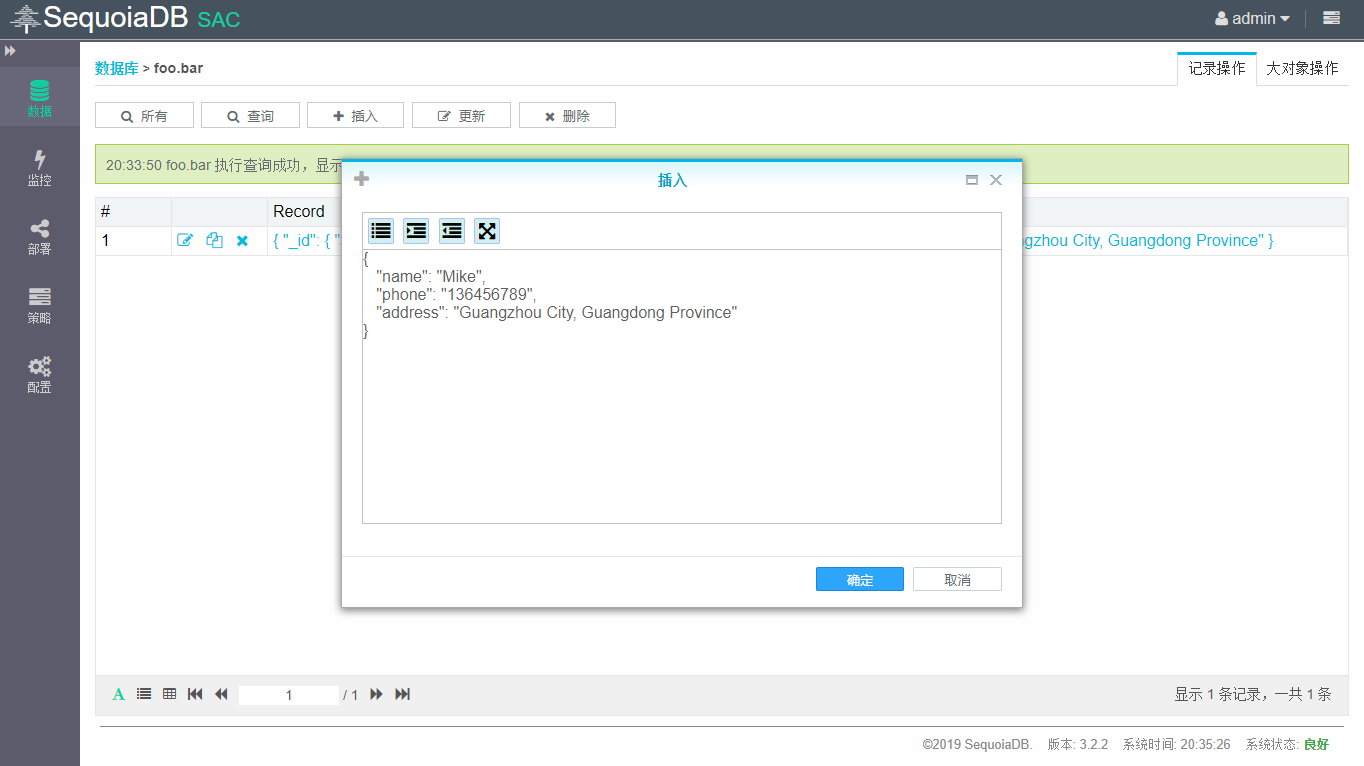Open the 策略 strategy sidebar section

click(x=39, y=306)
